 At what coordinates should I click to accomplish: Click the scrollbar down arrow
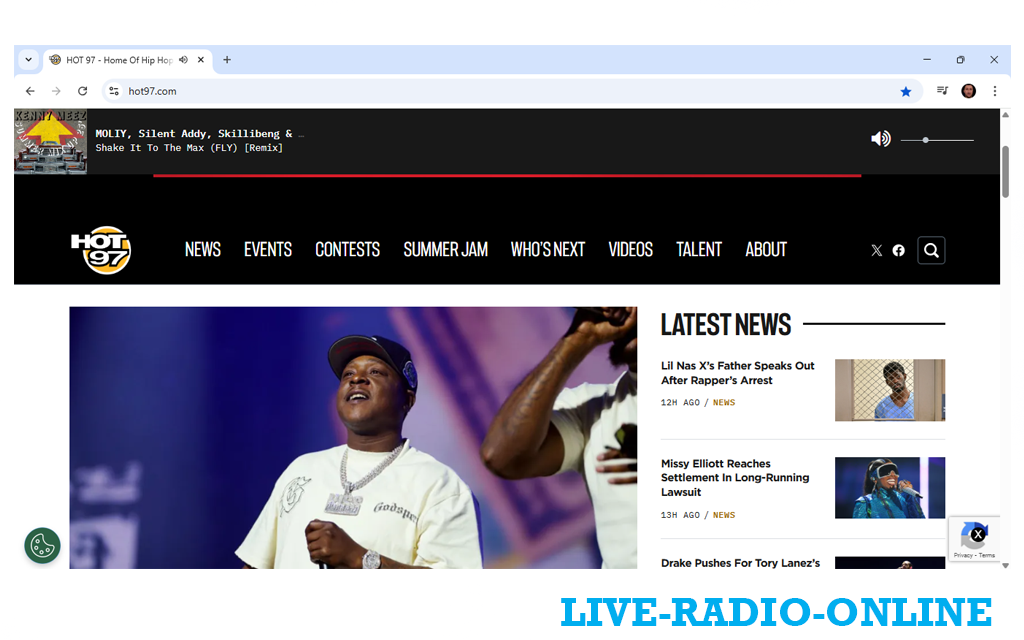pos(1006,566)
